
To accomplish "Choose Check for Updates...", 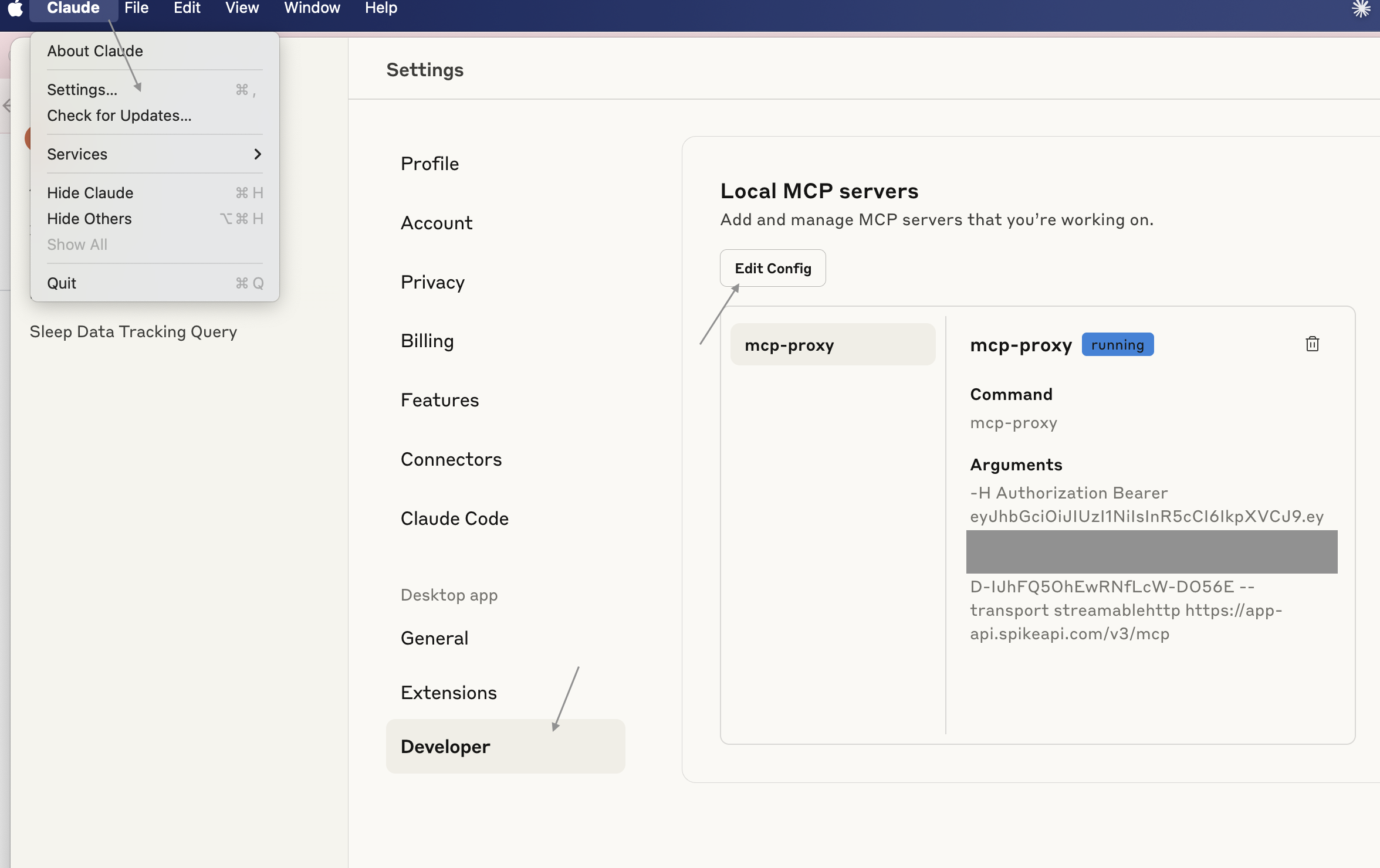I will (155, 116).
